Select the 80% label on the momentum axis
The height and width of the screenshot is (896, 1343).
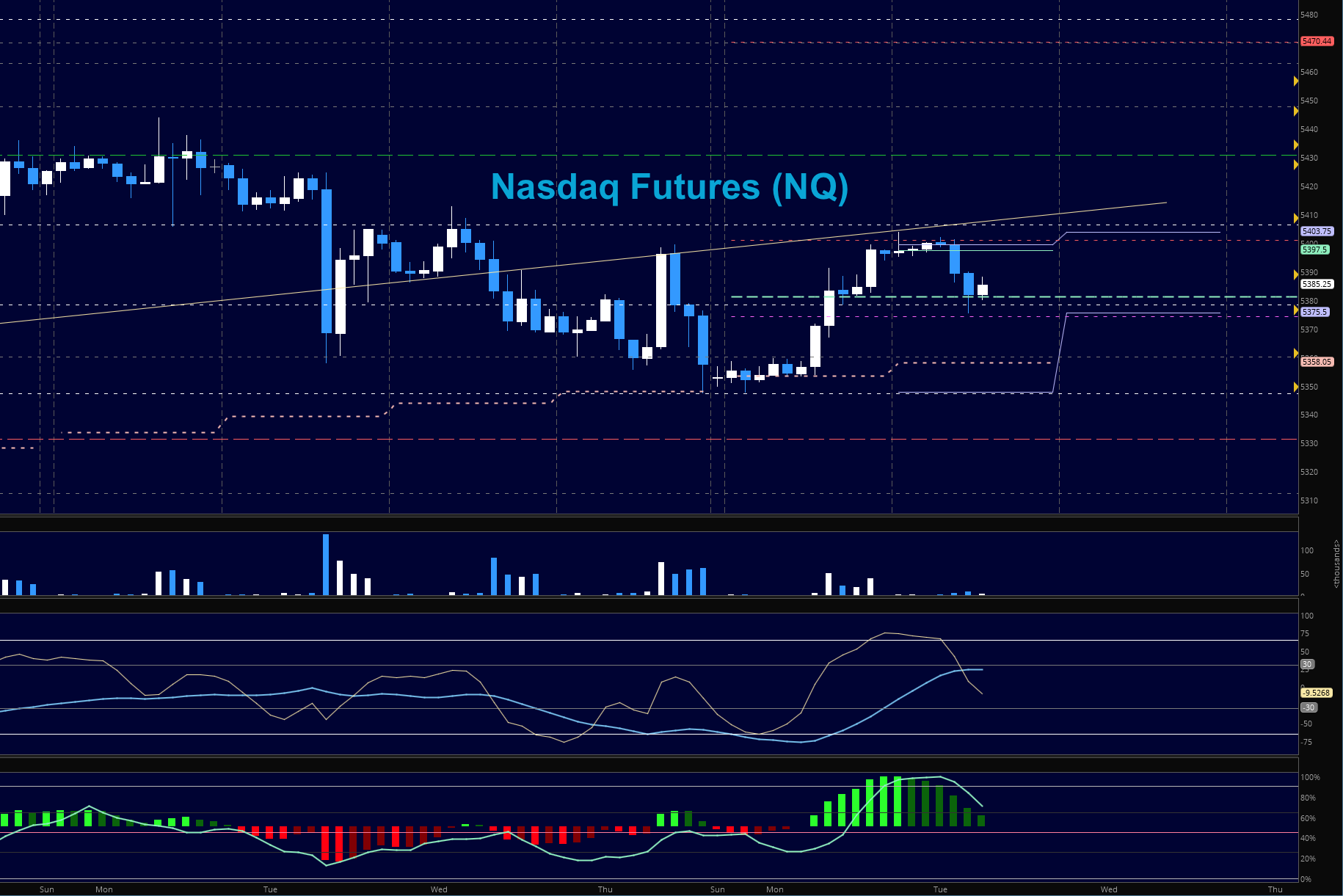[1309, 798]
